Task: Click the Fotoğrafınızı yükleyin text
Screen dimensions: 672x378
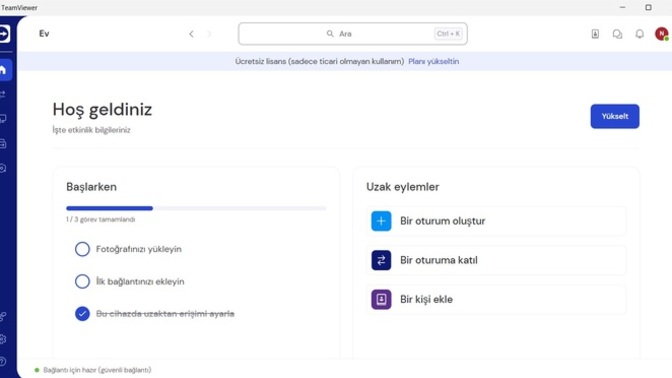Action: [x=138, y=249]
